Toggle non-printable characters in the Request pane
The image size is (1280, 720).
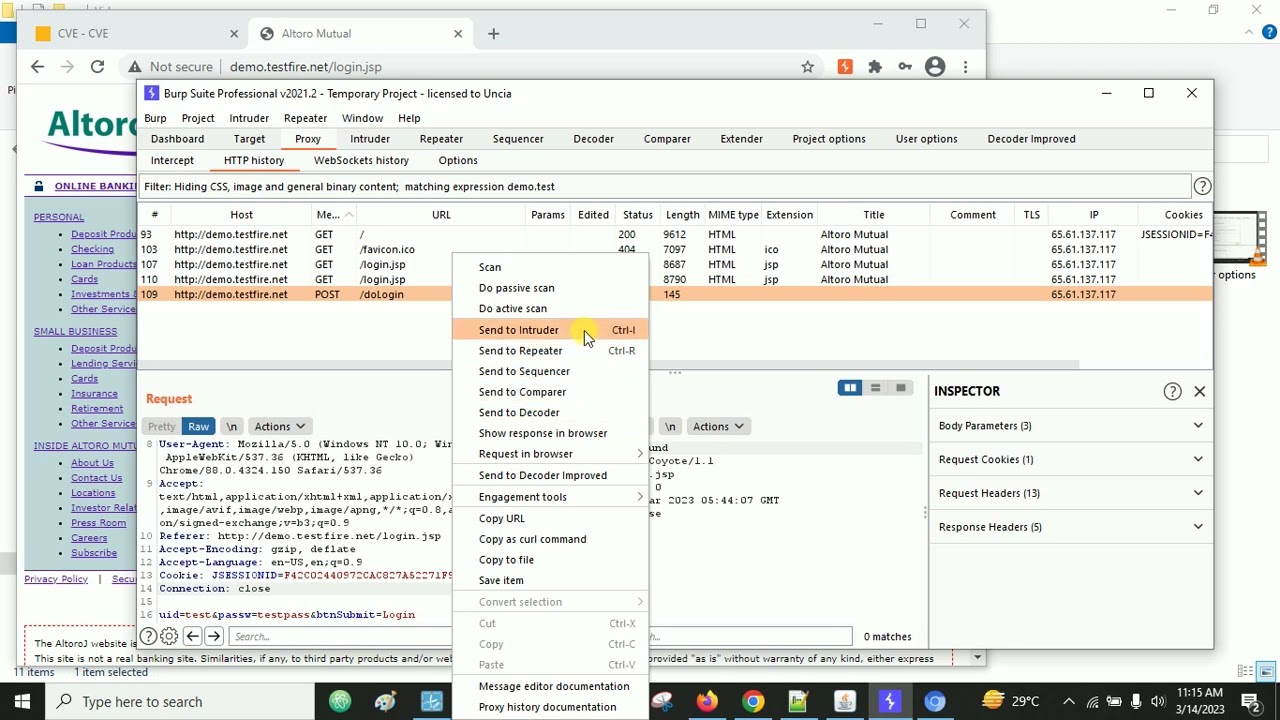231,426
